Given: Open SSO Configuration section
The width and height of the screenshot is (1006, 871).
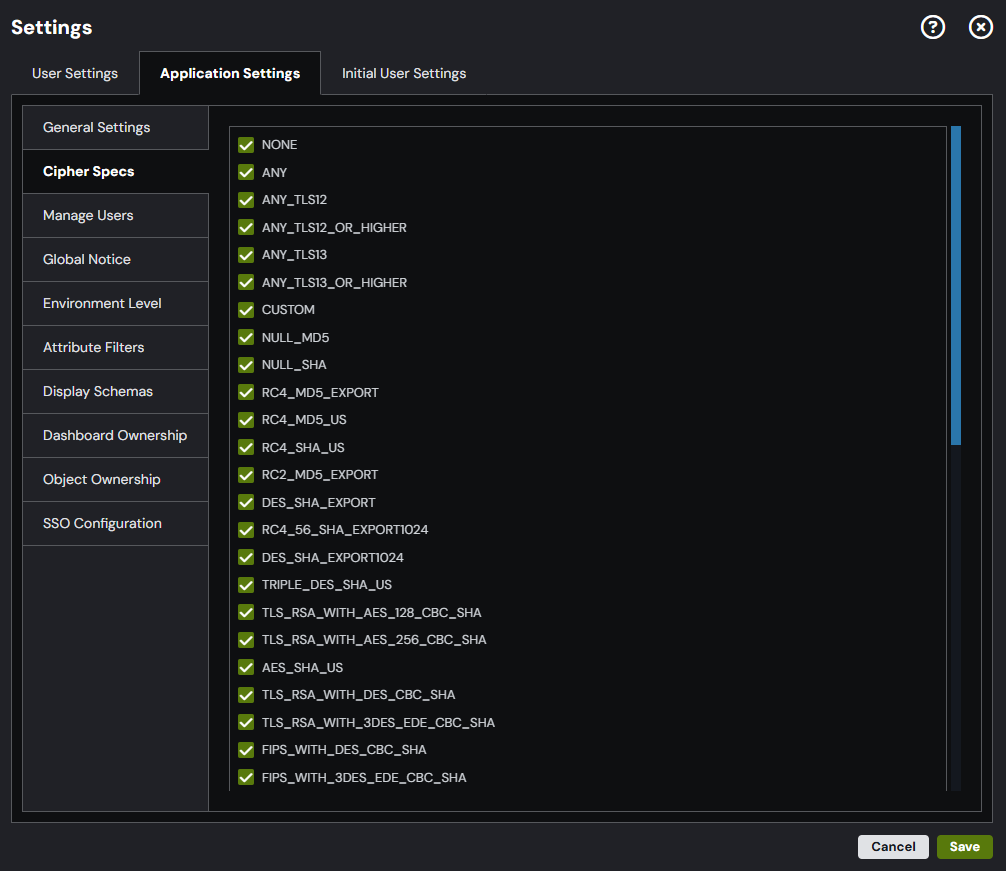Looking at the screenshot, I should click(115, 523).
